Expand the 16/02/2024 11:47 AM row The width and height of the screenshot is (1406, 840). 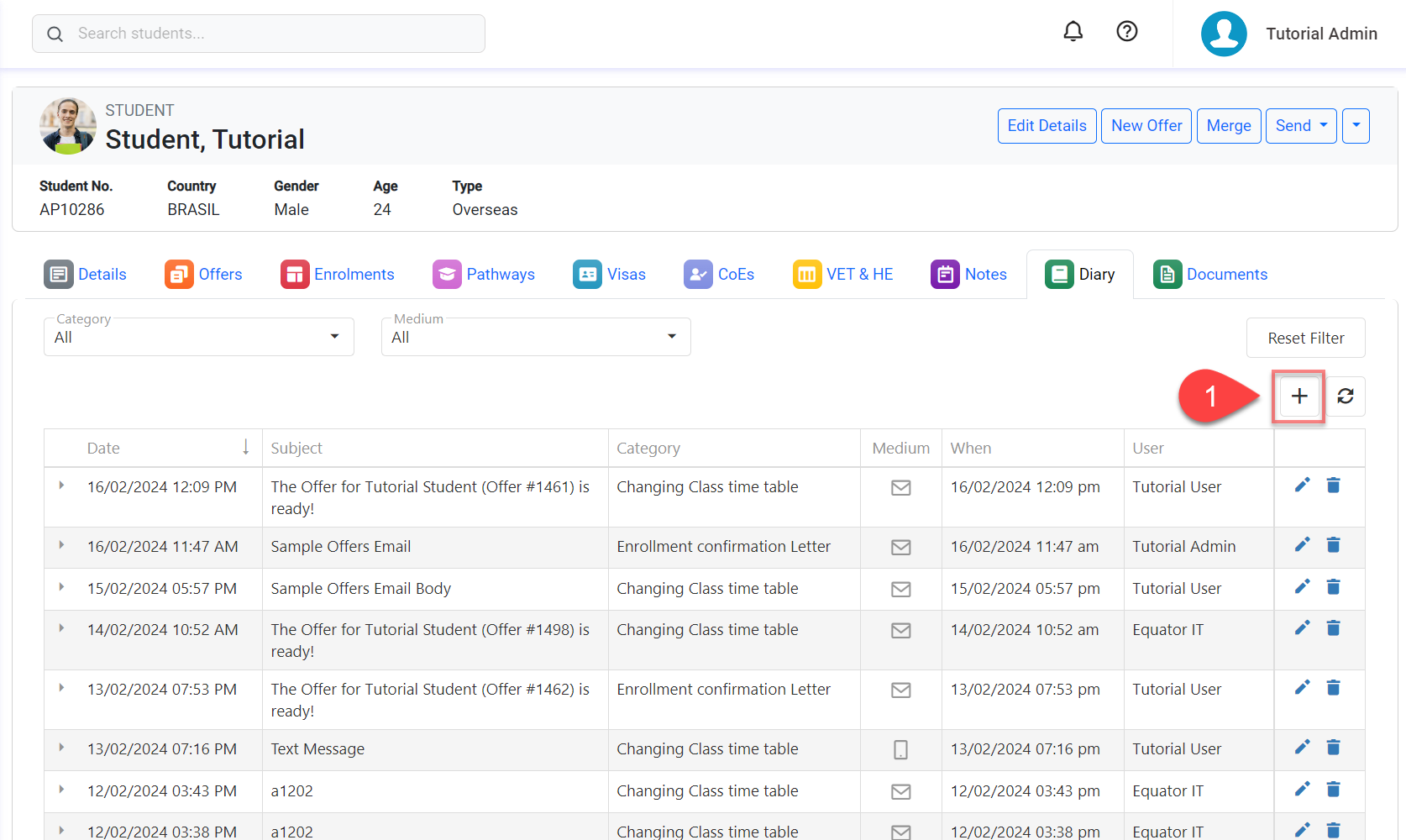(61, 545)
